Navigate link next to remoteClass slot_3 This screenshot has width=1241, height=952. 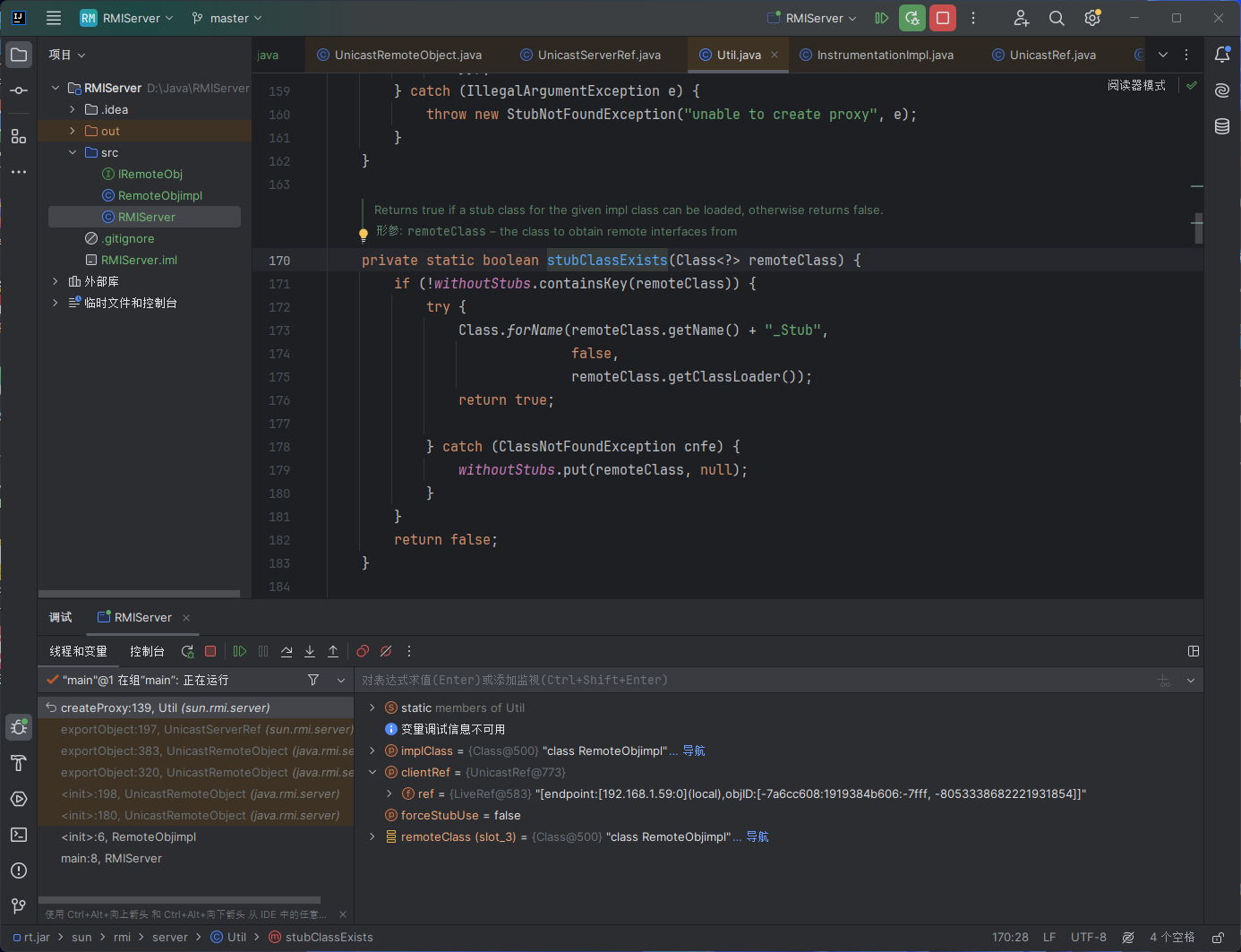[757, 836]
